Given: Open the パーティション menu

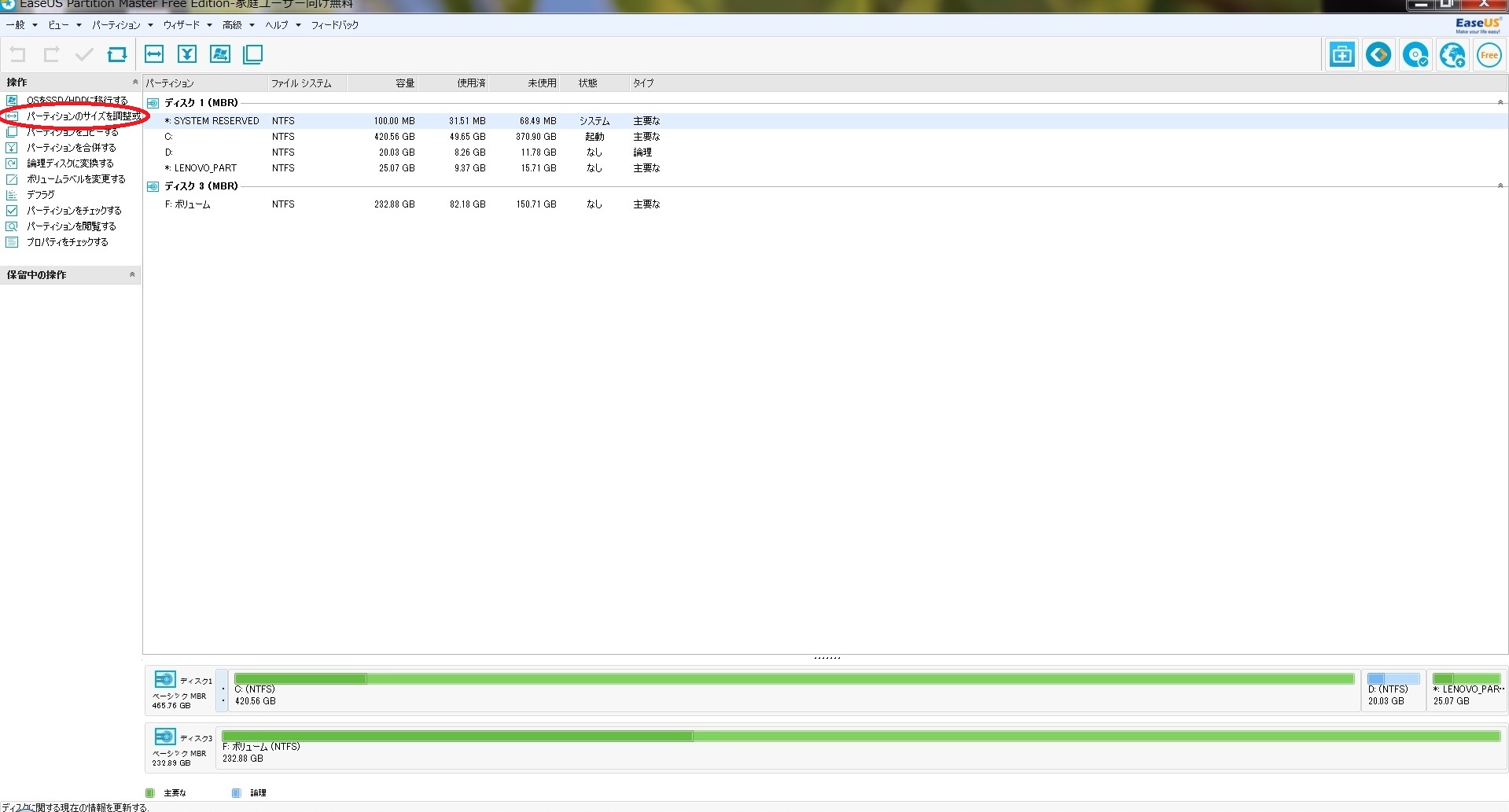Looking at the screenshot, I should pyautogui.click(x=122, y=25).
